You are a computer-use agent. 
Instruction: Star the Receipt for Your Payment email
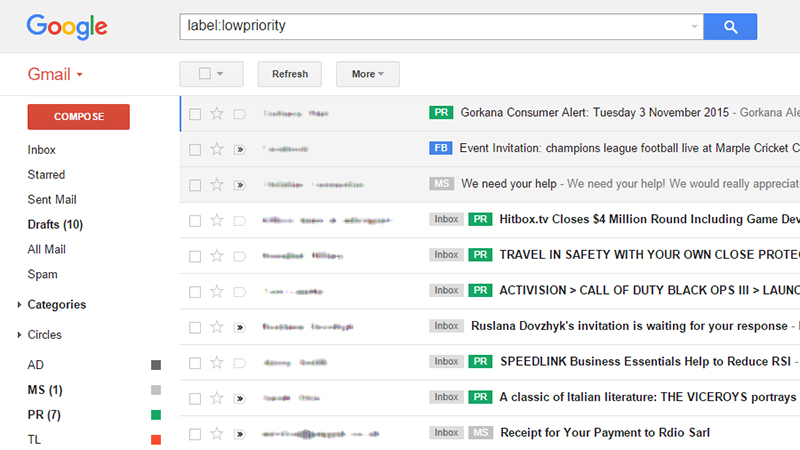tap(217, 434)
